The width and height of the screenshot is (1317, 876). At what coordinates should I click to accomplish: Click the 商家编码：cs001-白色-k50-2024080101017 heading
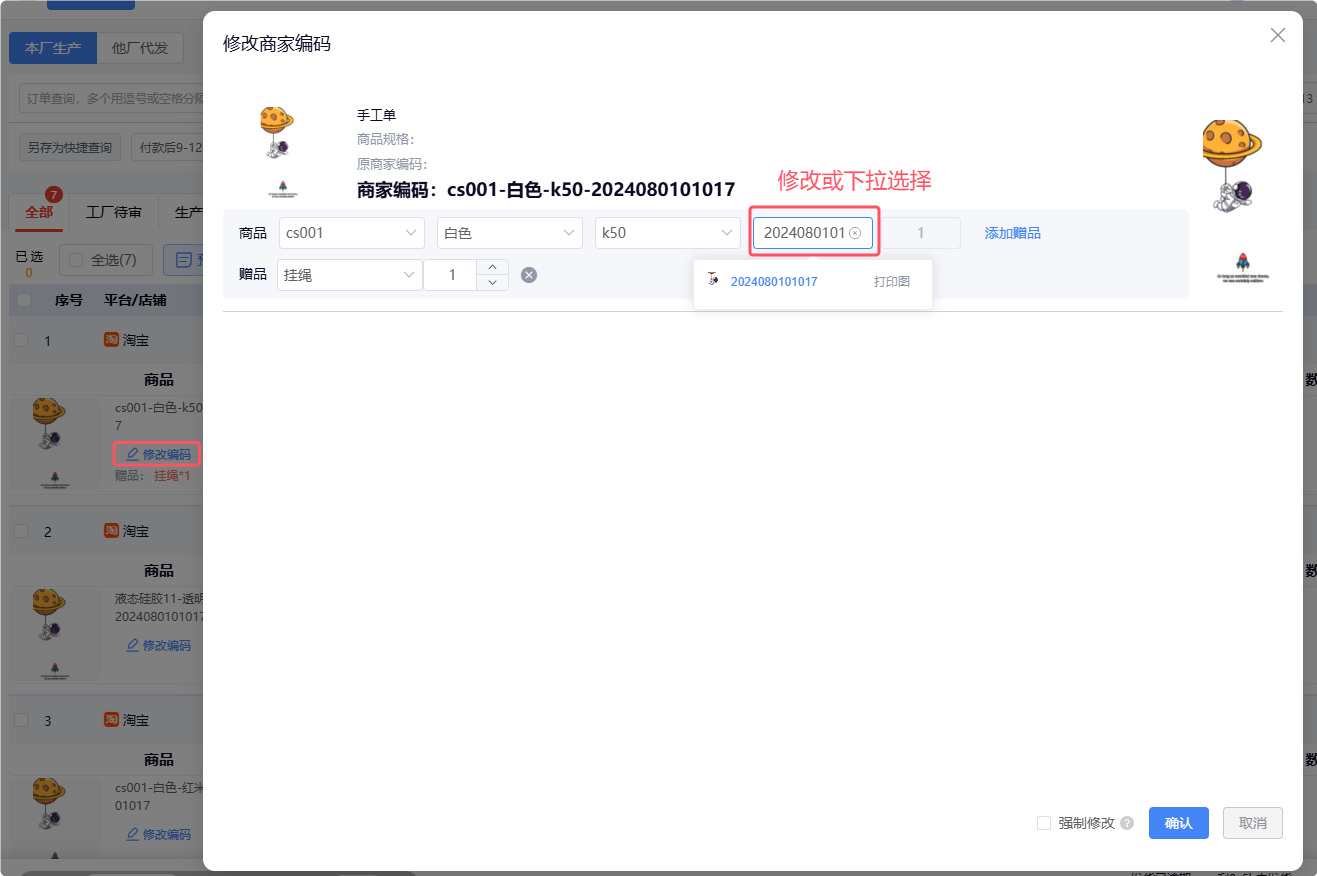coord(546,189)
